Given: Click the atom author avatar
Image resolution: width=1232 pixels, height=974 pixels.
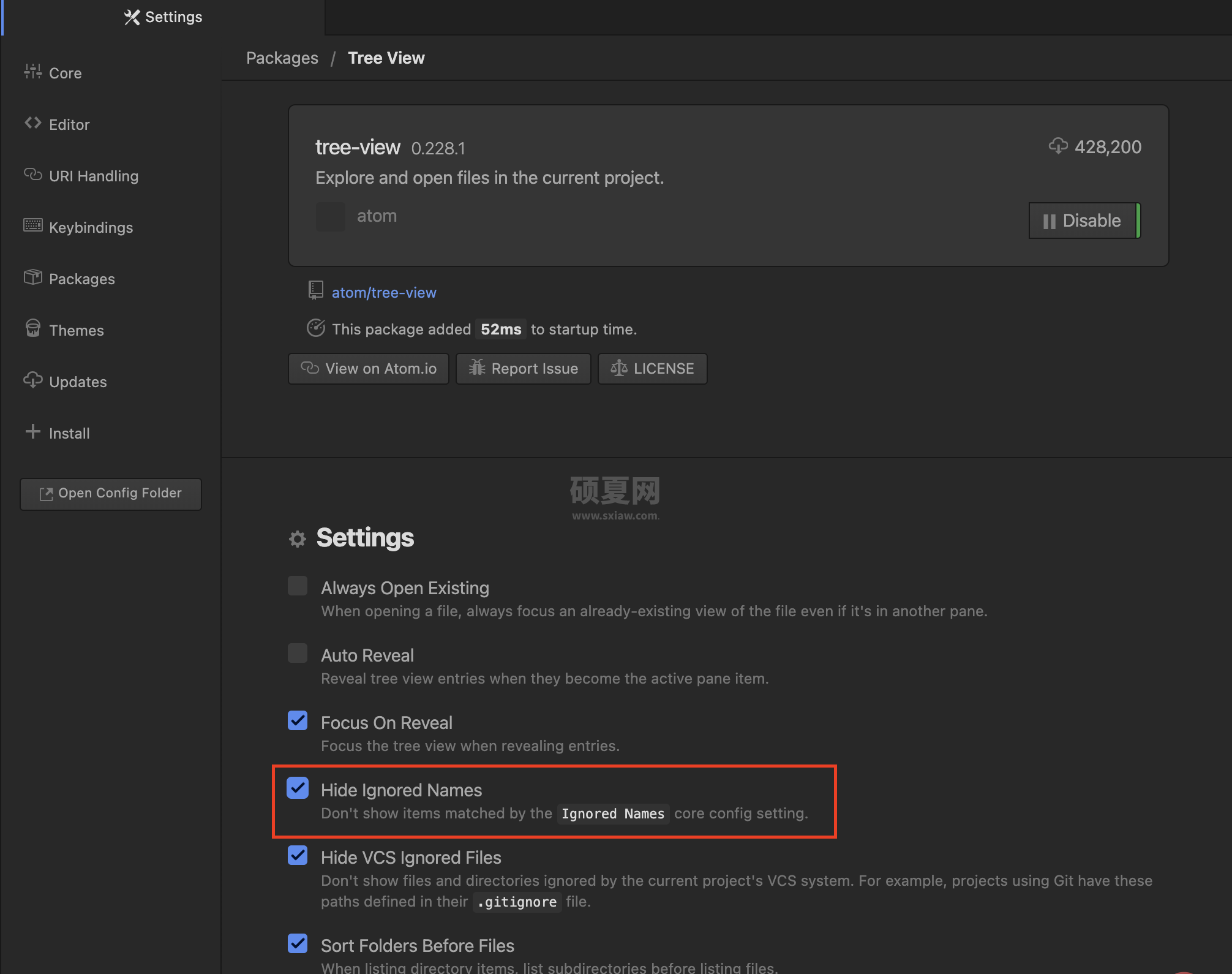Looking at the screenshot, I should (x=331, y=216).
